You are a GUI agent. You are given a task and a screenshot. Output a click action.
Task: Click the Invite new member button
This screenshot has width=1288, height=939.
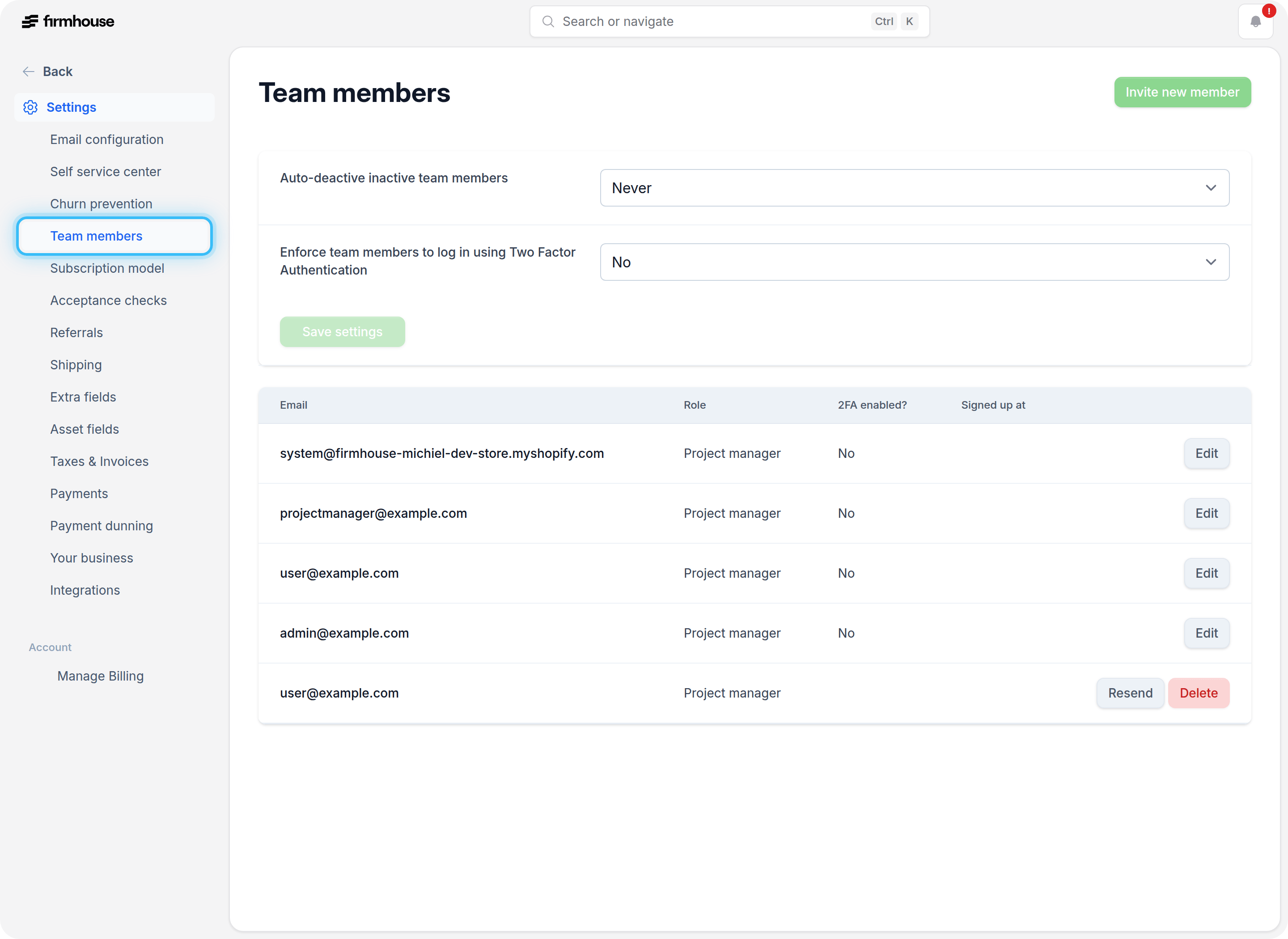1182,92
